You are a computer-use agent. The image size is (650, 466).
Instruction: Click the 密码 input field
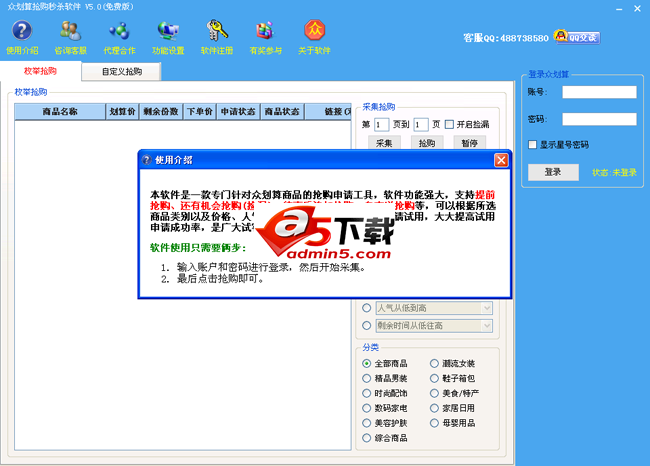(x=599, y=119)
